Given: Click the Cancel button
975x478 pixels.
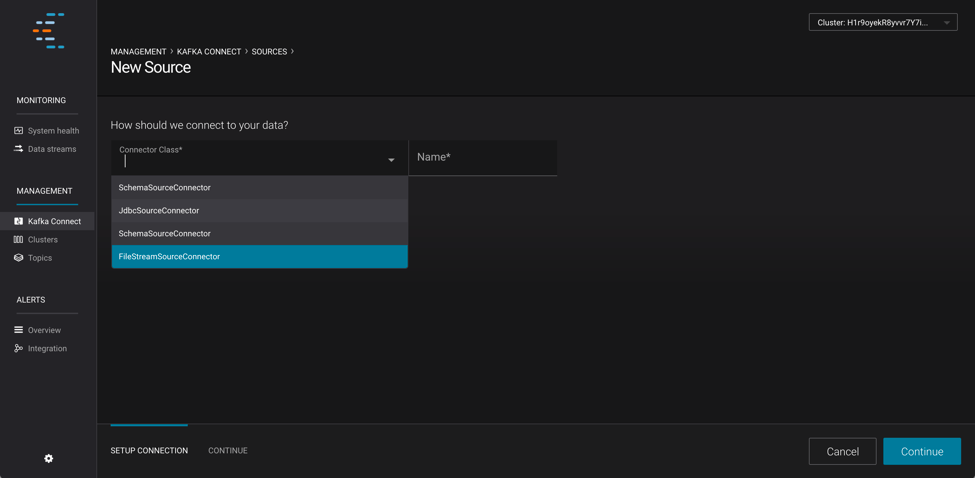Looking at the screenshot, I should click(x=843, y=451).
